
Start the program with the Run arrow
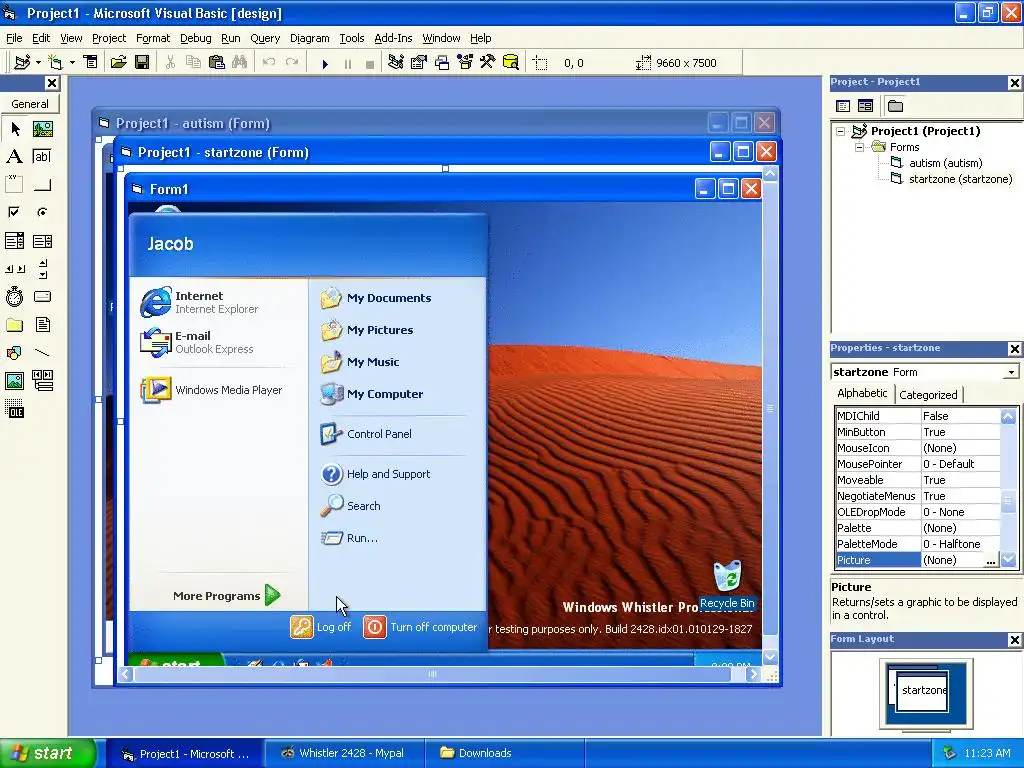pos(325,63)
